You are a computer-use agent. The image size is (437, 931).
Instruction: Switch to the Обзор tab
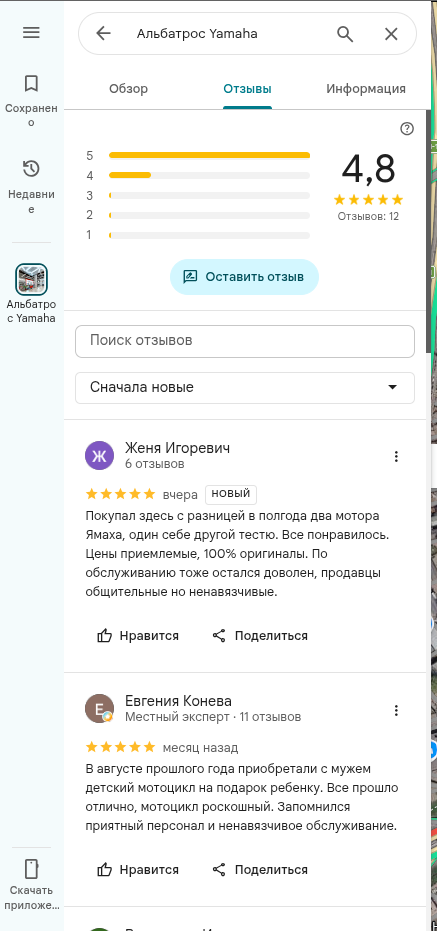click(128, 89)
